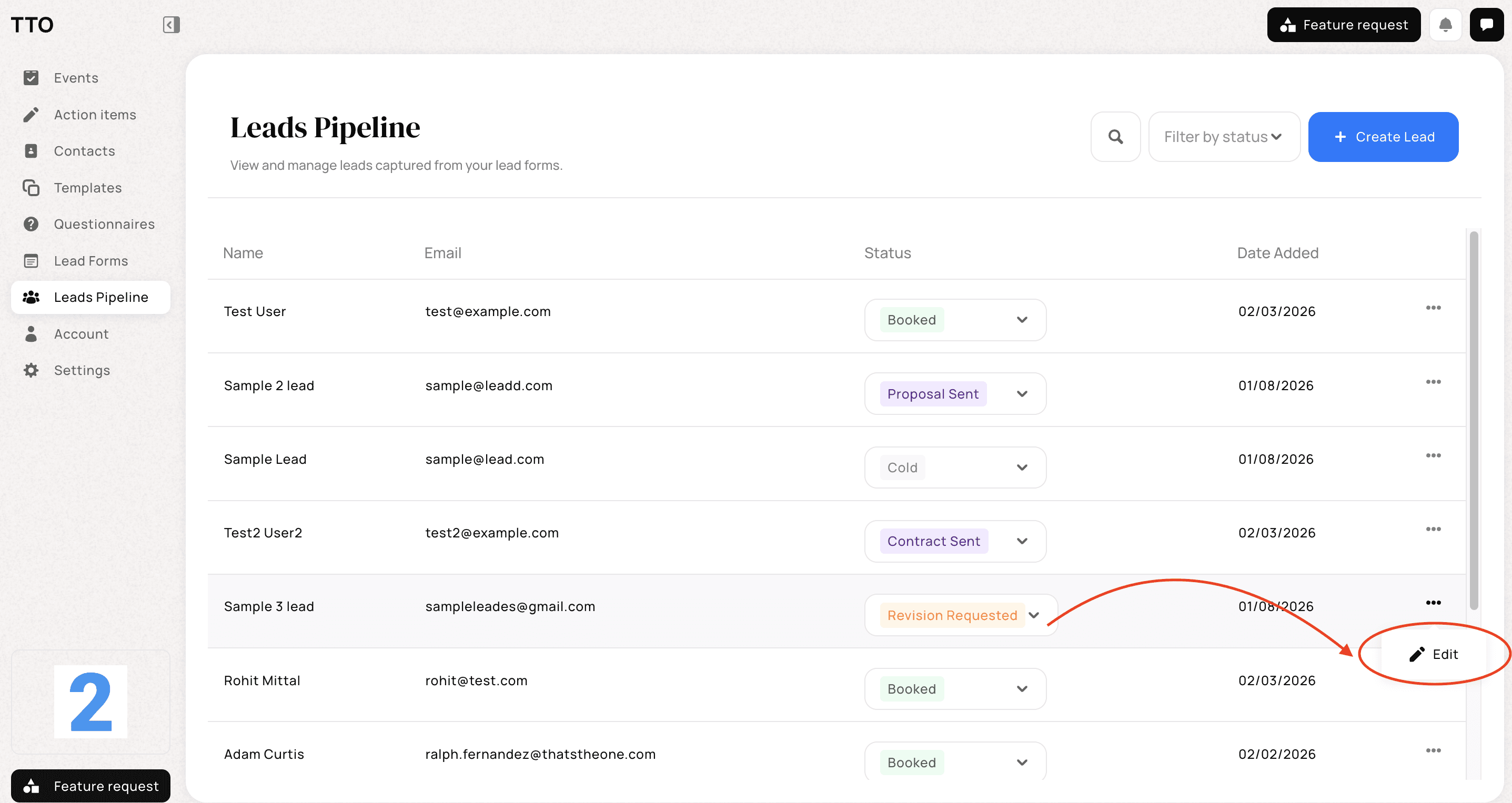This screenshot has height=803, width=1512.
Task: Collapse the sidebar with panel icon
Action: click(171, 25)
